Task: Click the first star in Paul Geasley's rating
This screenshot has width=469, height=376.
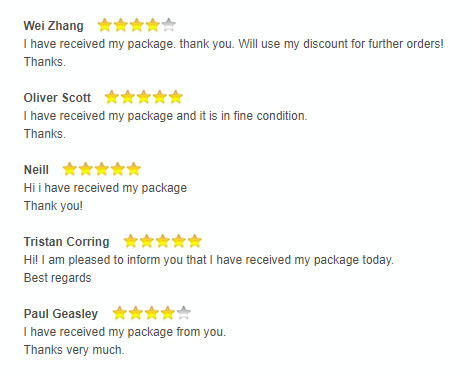Action: [119, 313]
